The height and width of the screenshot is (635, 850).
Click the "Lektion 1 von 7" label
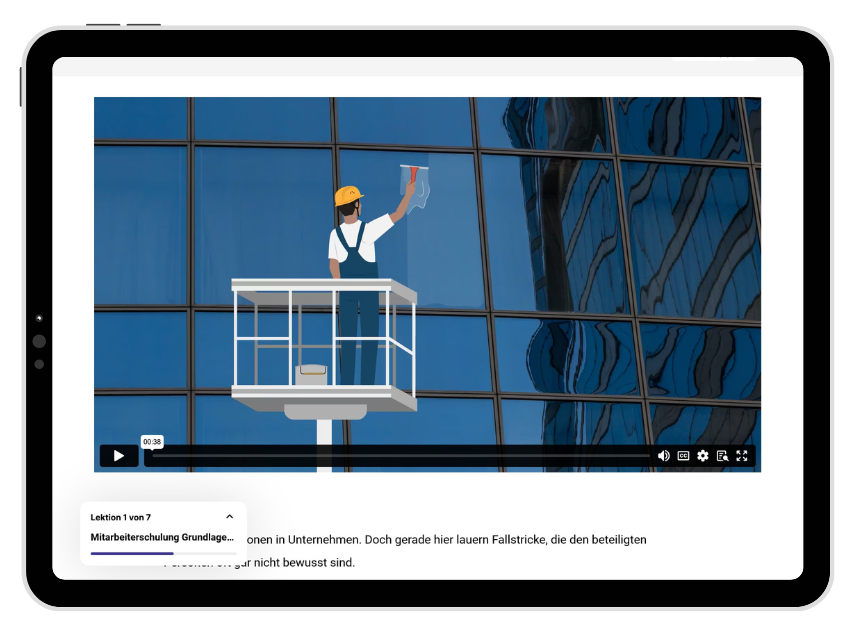click(x=121, y=517)
